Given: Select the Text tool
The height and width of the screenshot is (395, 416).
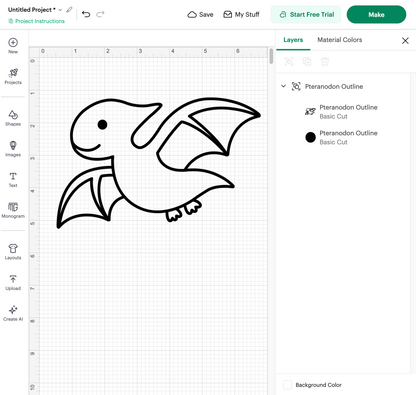Looking at the screenshot, I should tap(13, 179).
